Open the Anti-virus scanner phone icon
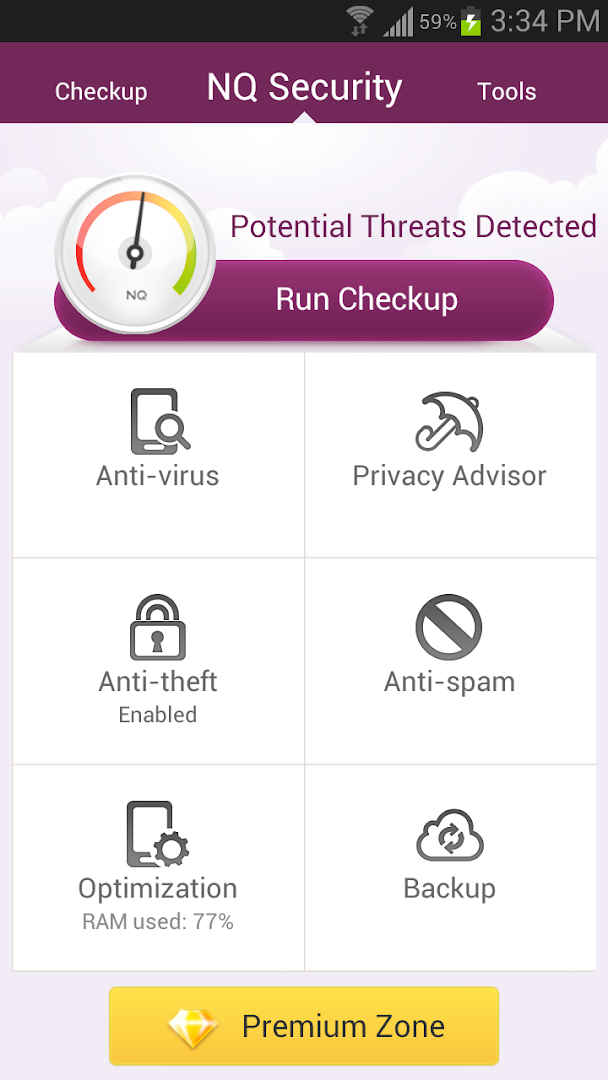608x1080 pixels. click(x=159, y=421)
